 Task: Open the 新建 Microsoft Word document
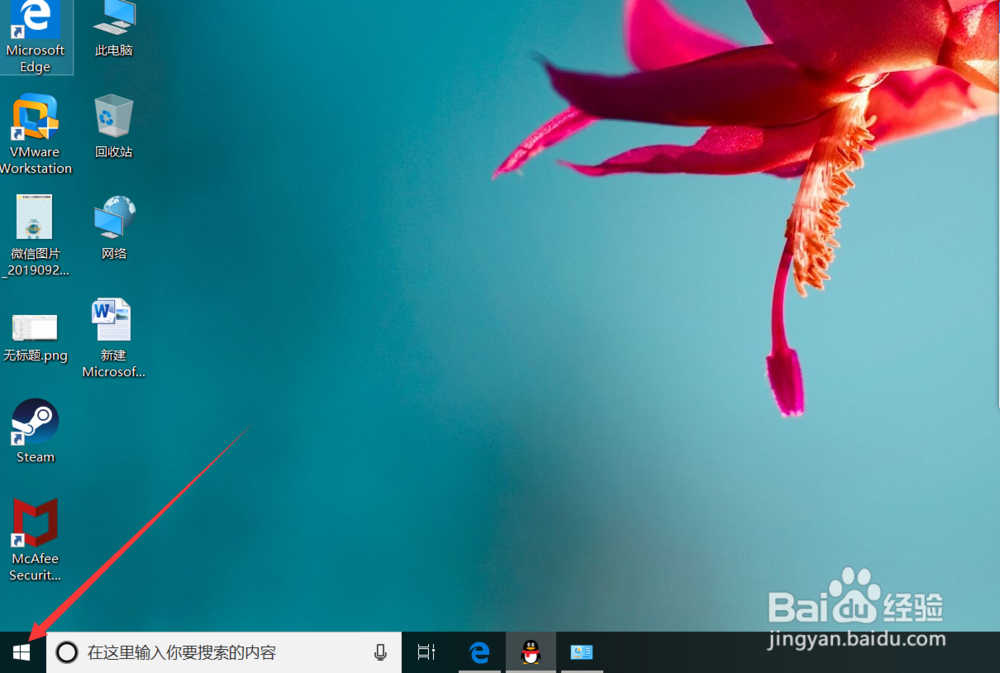point(112,320)
